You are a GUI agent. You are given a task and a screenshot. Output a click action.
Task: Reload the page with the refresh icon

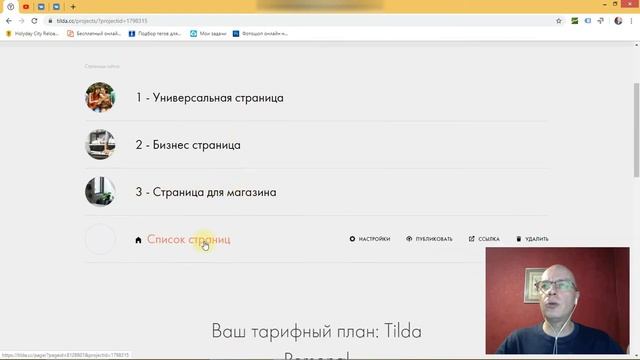[x=34, y=21]
